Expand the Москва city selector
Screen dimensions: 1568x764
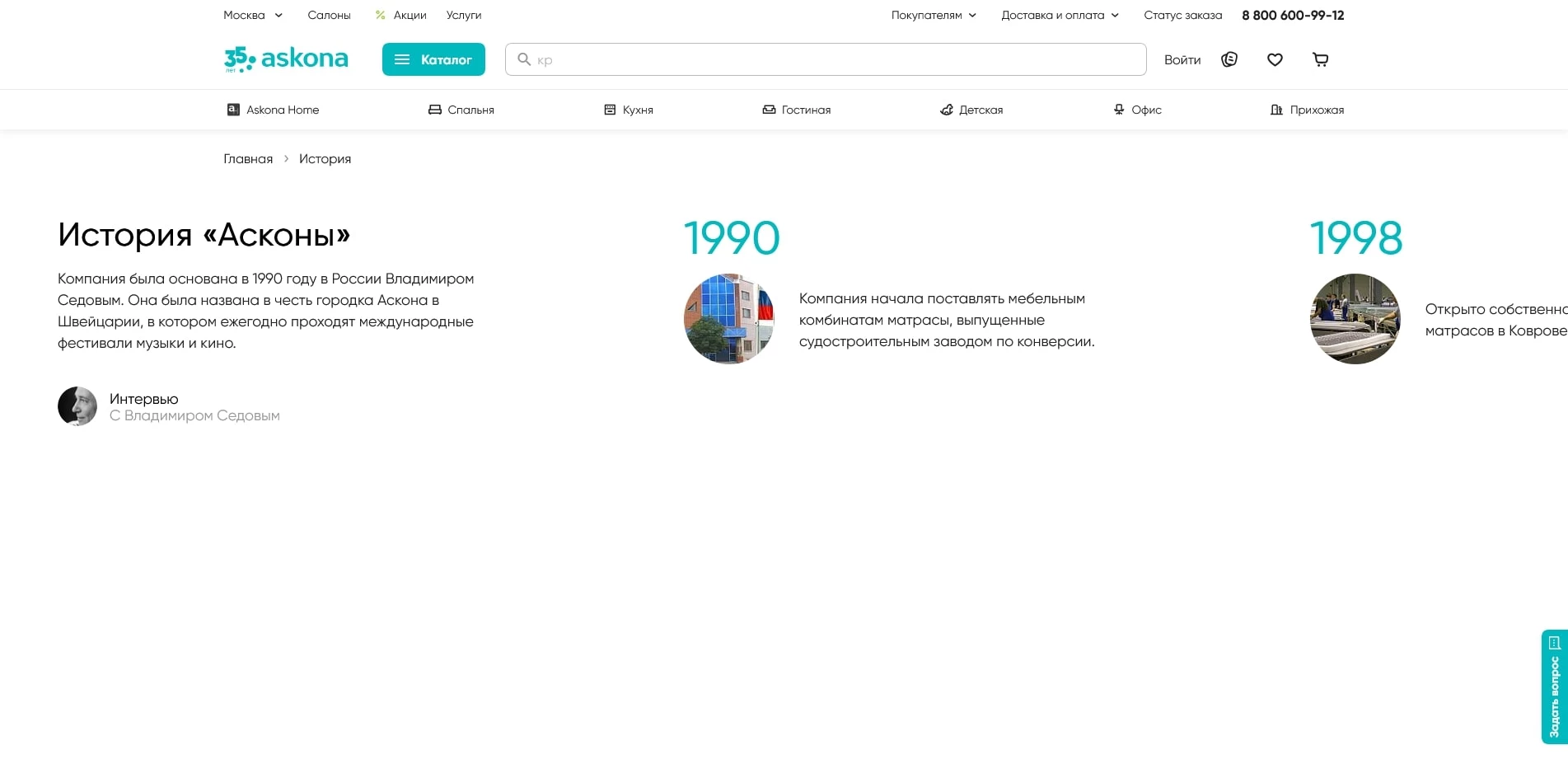point(253,15)
